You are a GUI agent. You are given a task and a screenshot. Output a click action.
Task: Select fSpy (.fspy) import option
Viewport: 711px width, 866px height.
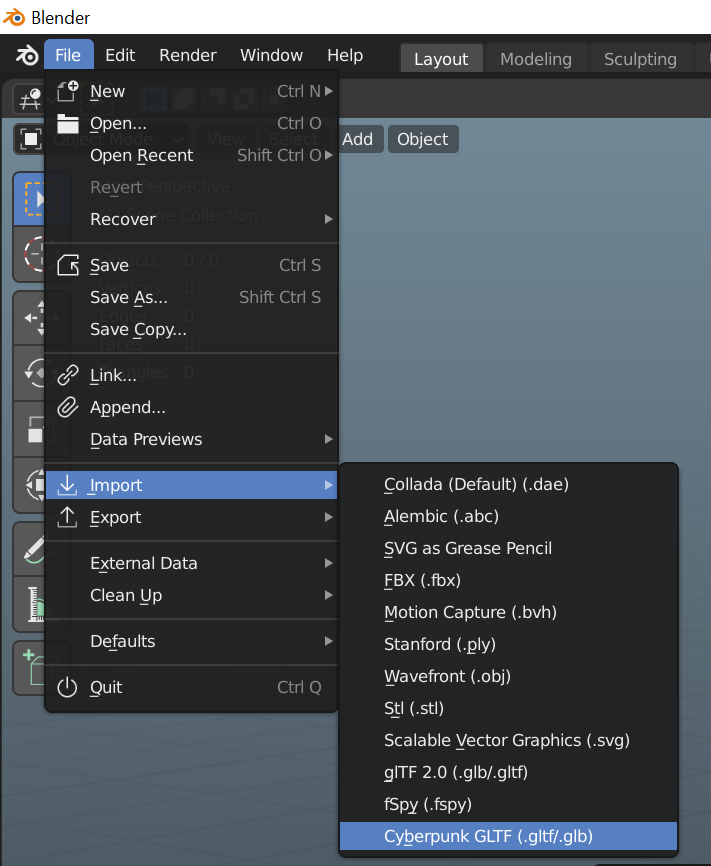click(508, 804)
